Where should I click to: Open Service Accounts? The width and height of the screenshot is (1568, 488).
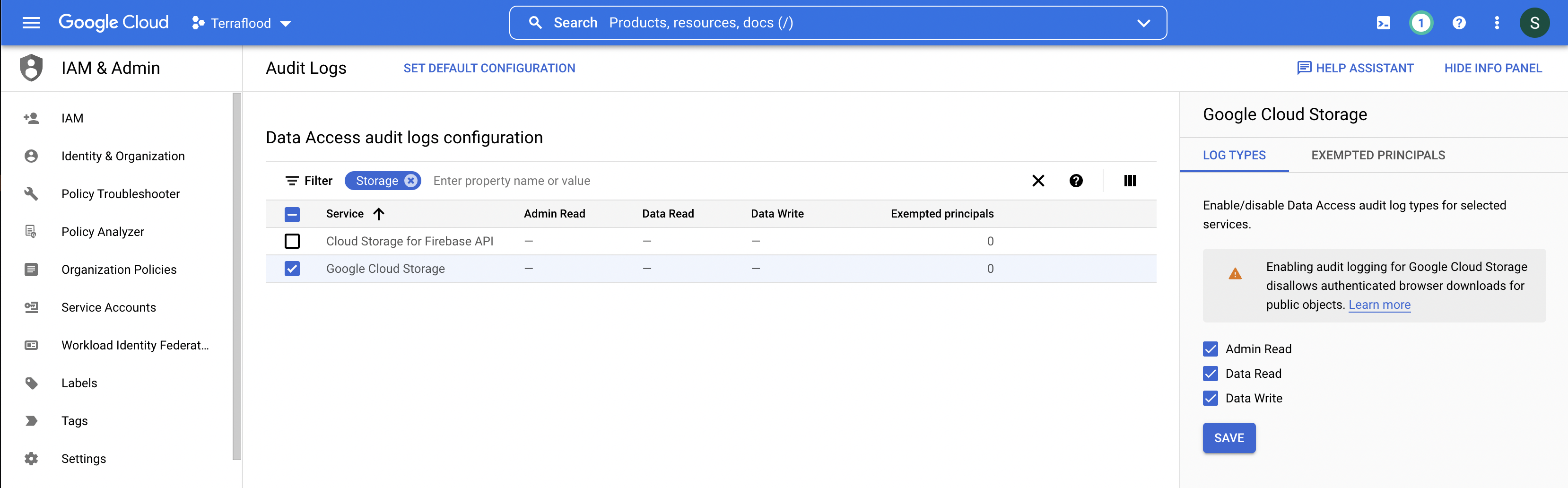[108, 307]
